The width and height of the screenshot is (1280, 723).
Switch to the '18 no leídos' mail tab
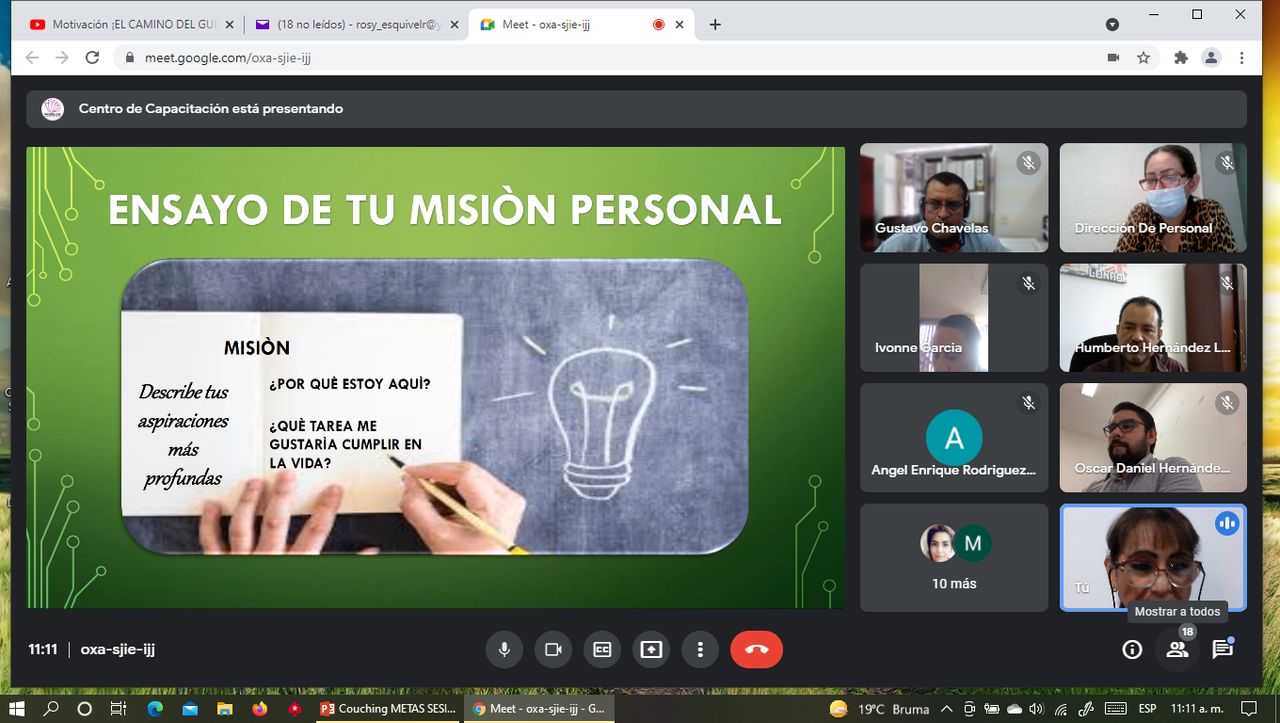point(358,25)
